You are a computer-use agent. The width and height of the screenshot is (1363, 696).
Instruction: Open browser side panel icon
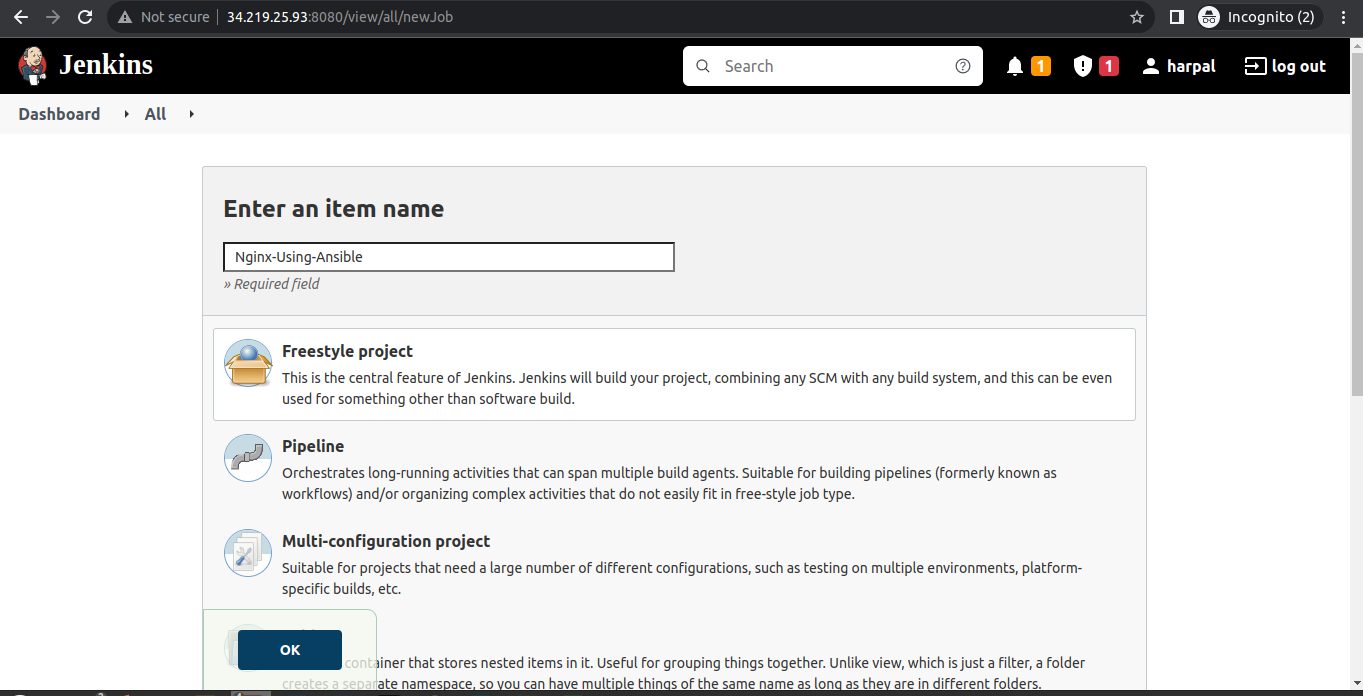point(1177,17)
